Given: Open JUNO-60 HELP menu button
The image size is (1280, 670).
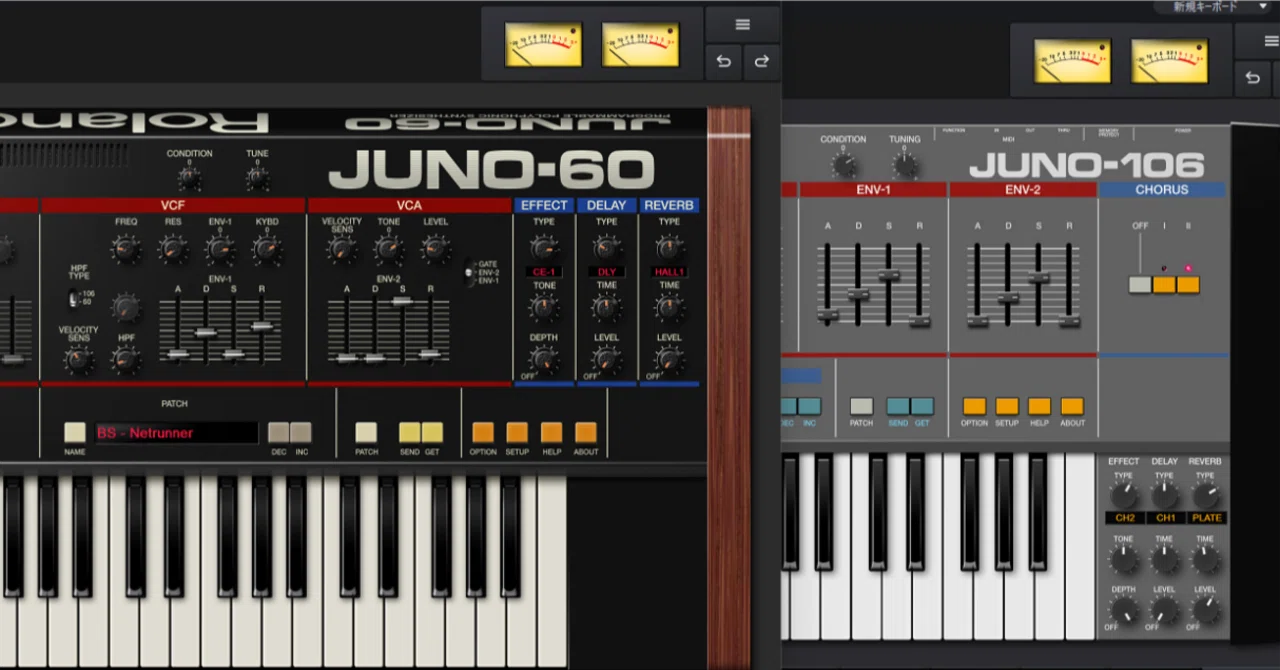Looking at the screenshot, I should click(551, 432).
